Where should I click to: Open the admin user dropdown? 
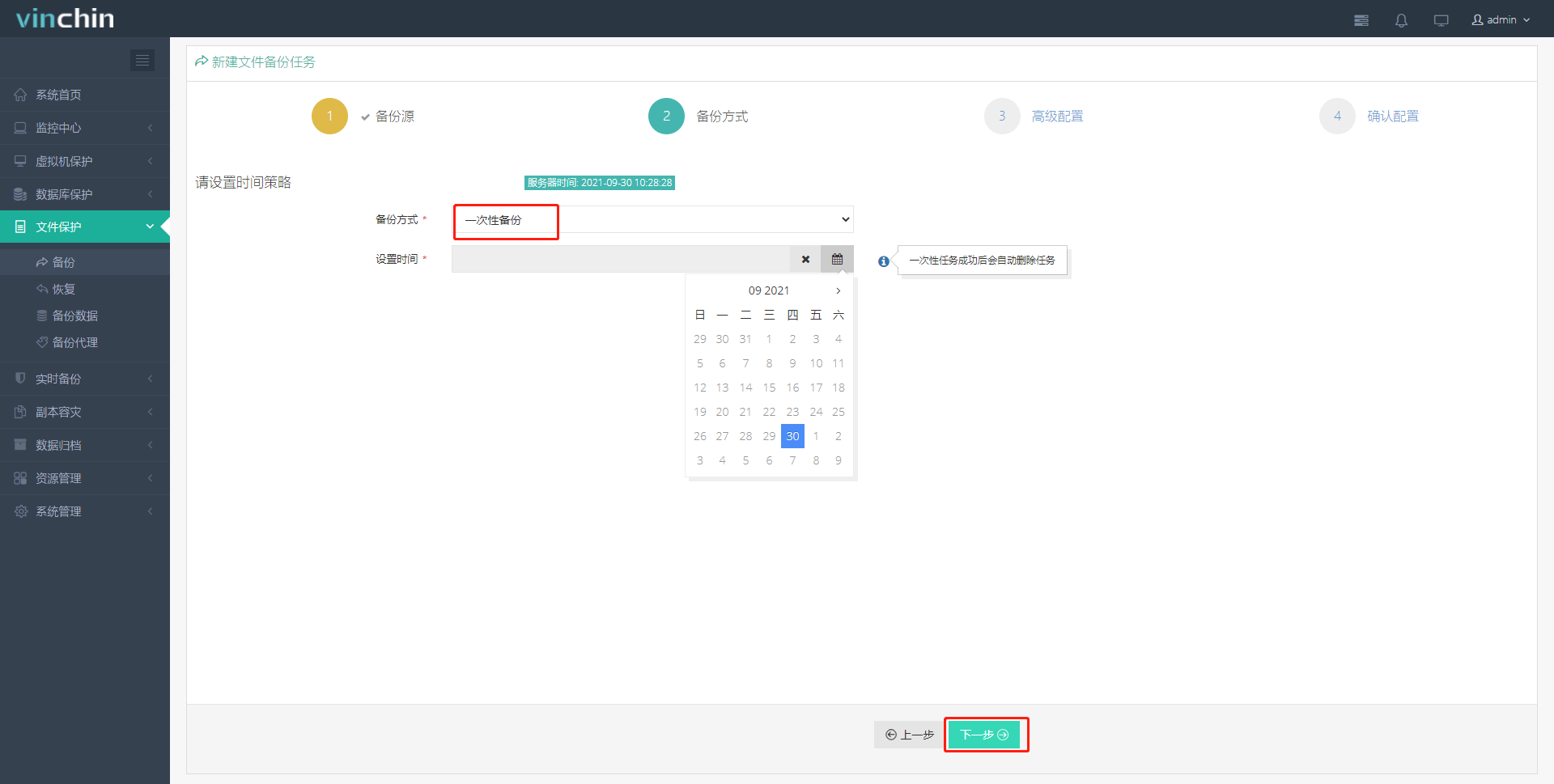click(x=1501, y=19)
